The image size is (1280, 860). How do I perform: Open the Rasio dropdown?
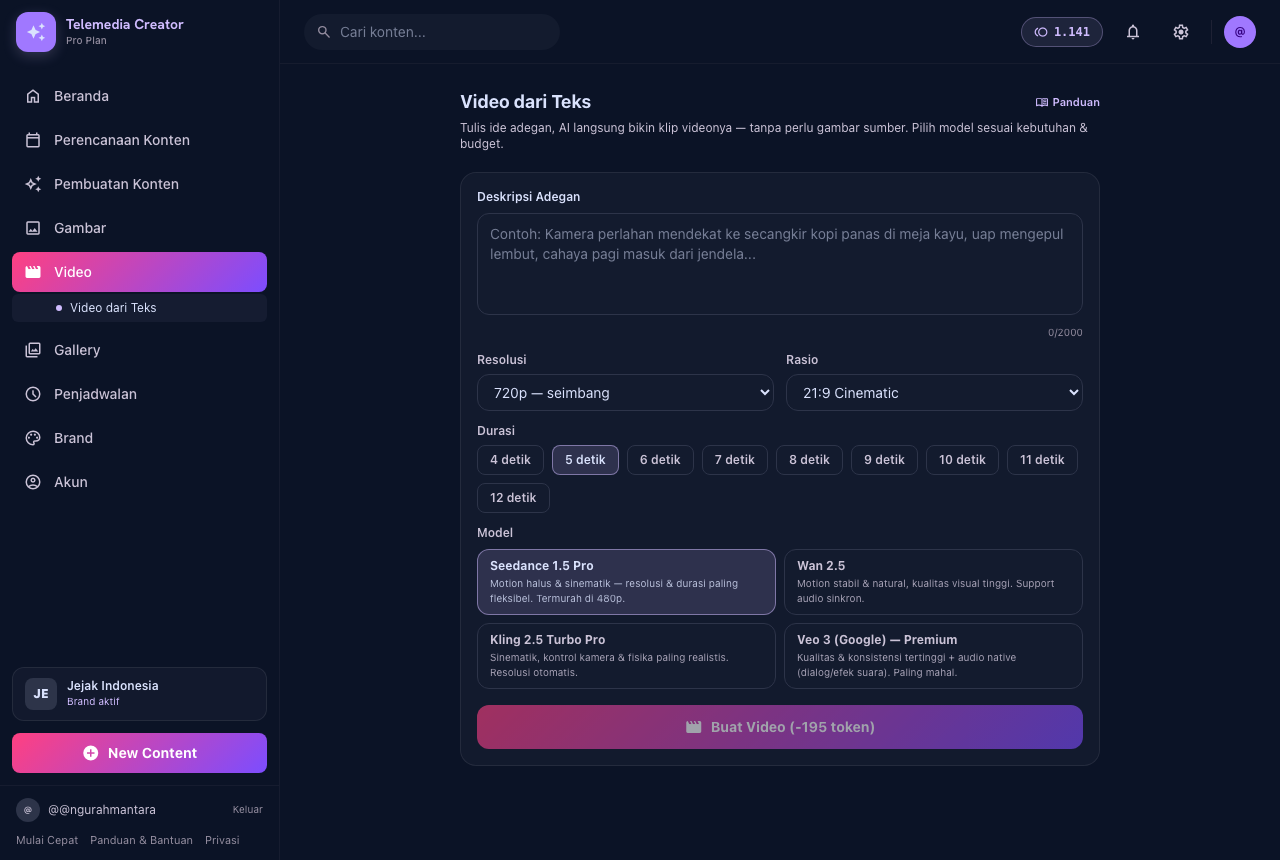(x=934, y=393)
